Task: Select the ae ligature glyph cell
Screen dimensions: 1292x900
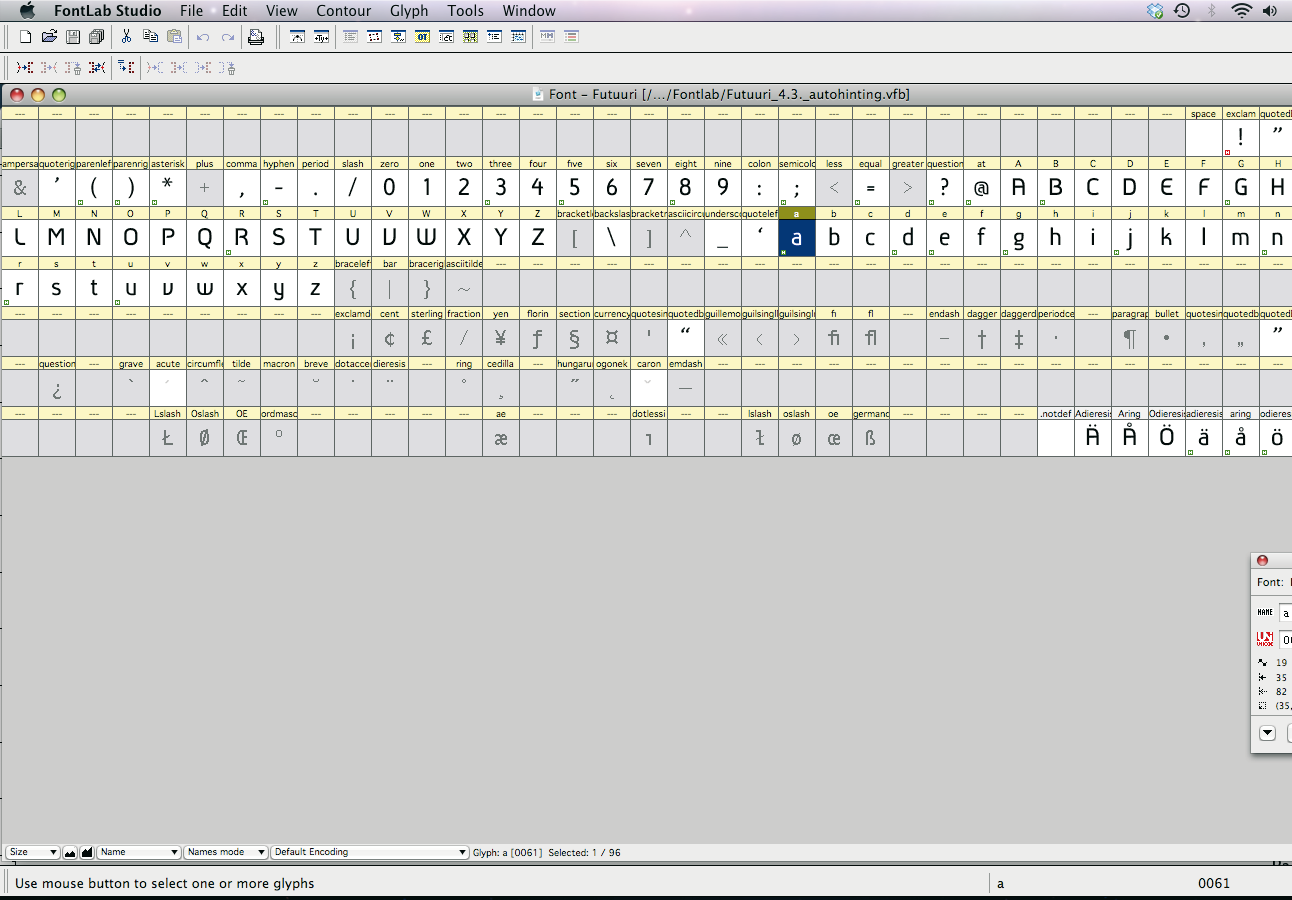Action: point(501,438)
